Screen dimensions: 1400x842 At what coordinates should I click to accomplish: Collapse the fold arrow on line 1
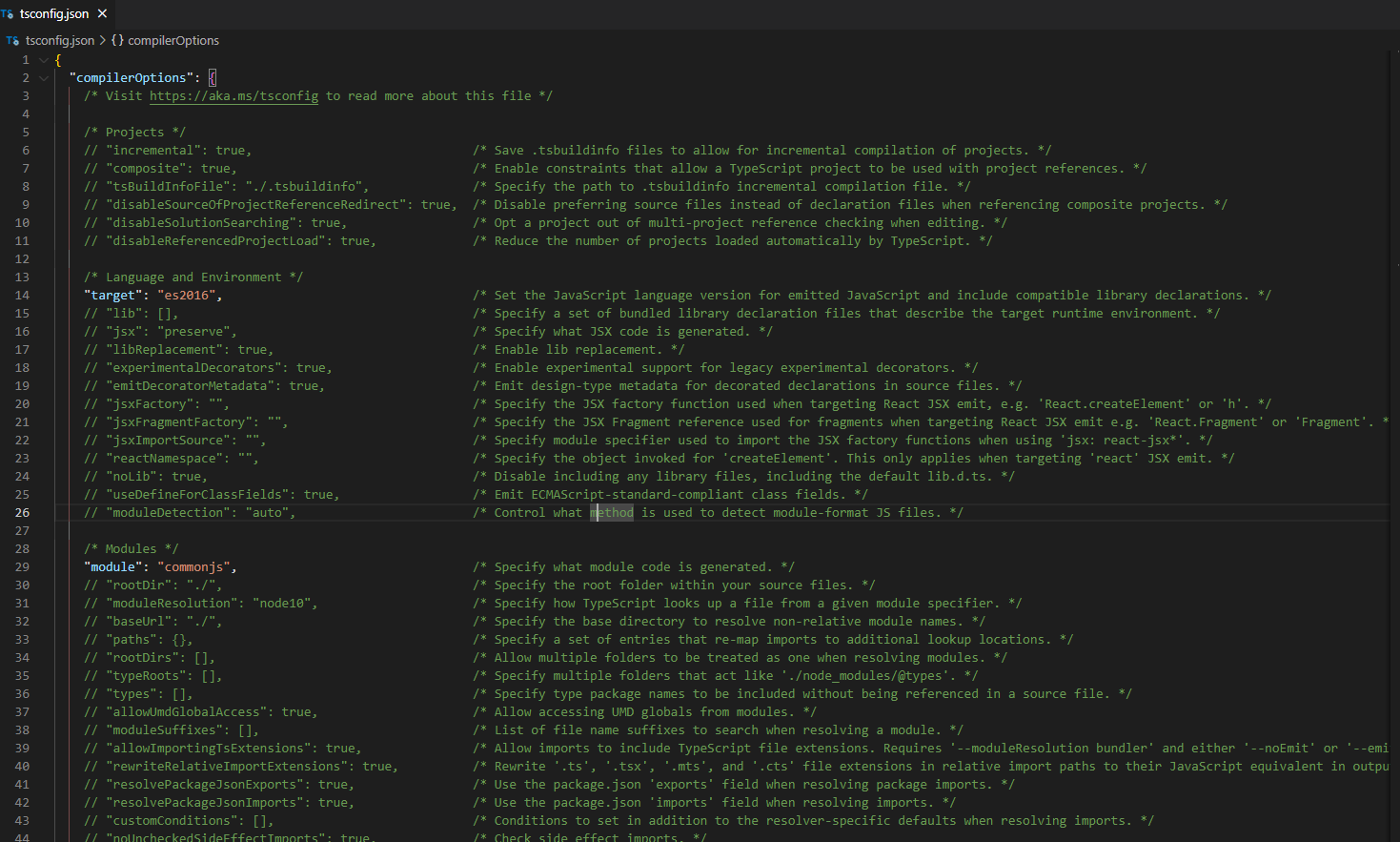pos(43,60)
